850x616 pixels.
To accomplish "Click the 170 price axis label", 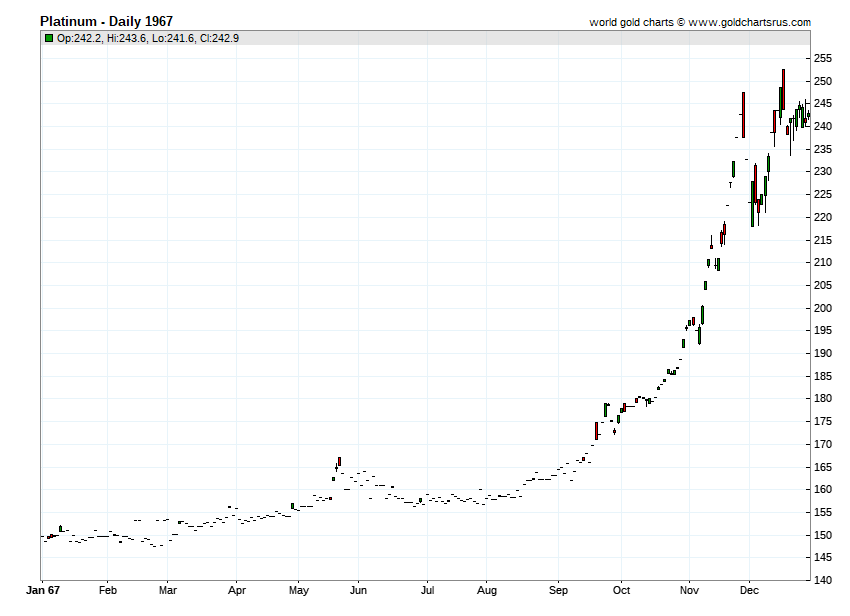I will (x=822, y=444).
